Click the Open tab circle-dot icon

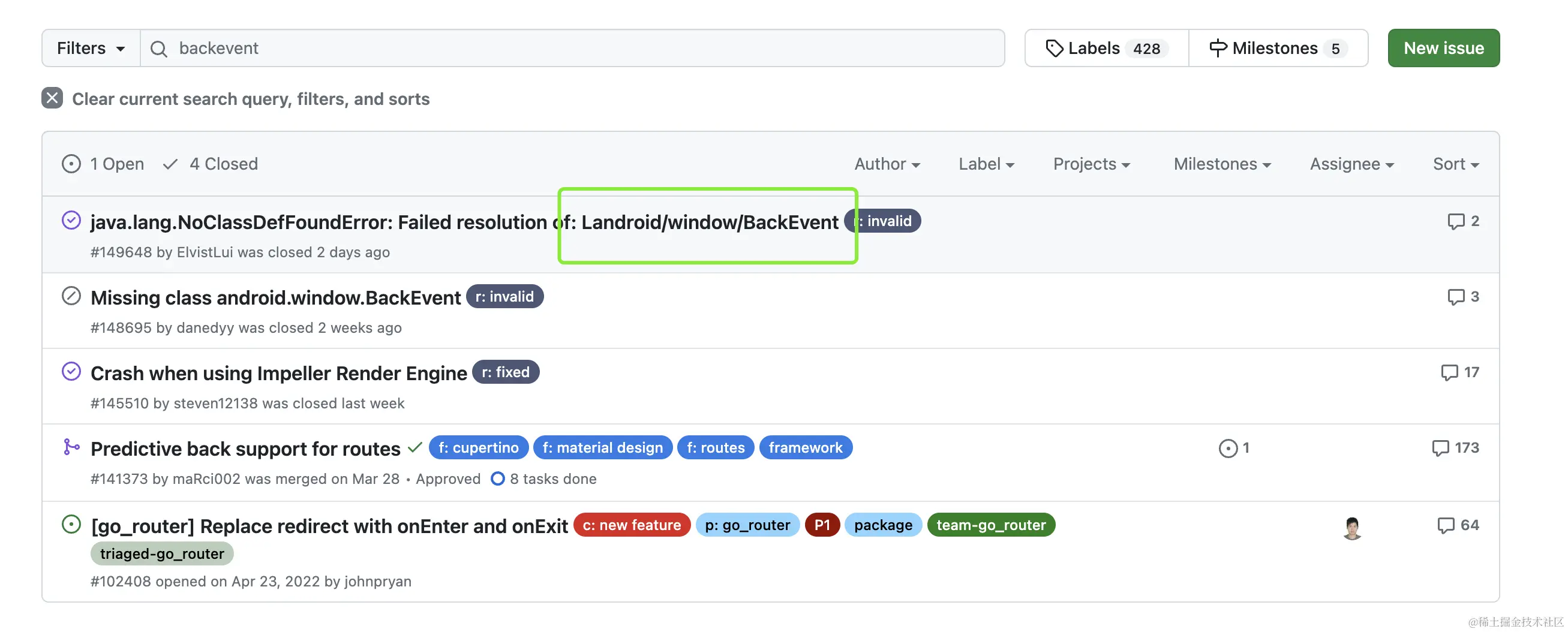tap(71, 164)
